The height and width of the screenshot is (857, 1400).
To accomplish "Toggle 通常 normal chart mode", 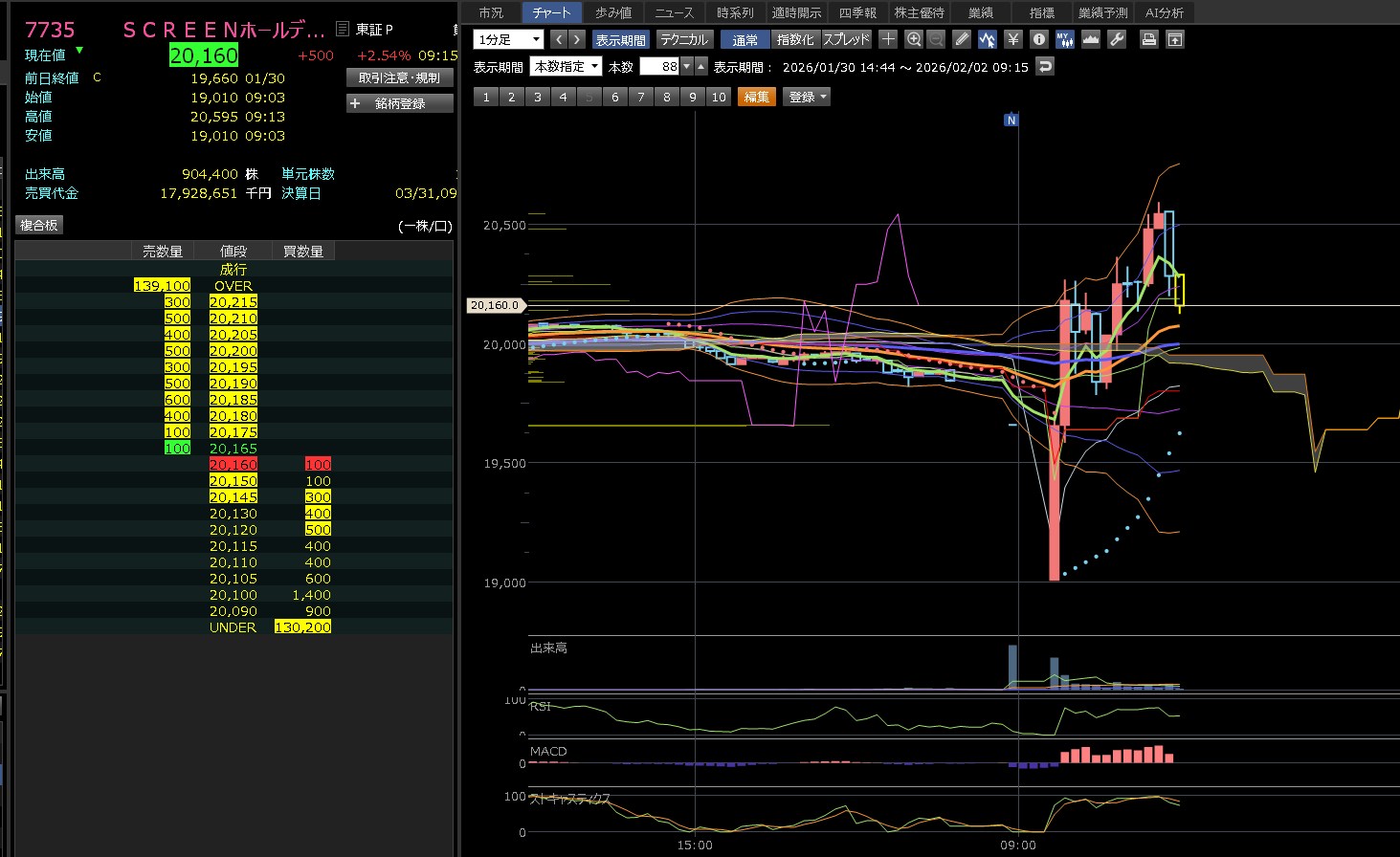I will click(745, 39).
